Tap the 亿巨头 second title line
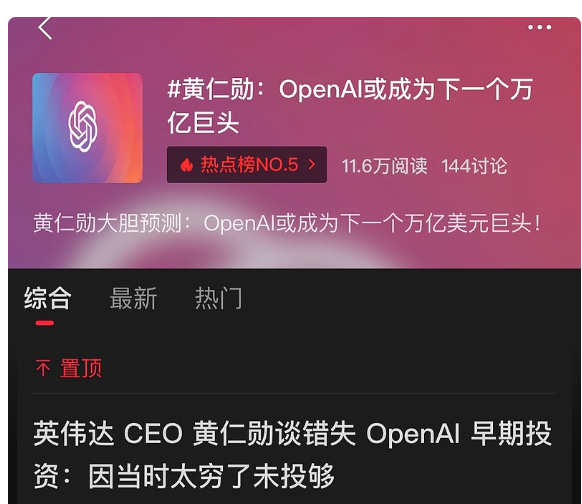 [x=203, y=122]
